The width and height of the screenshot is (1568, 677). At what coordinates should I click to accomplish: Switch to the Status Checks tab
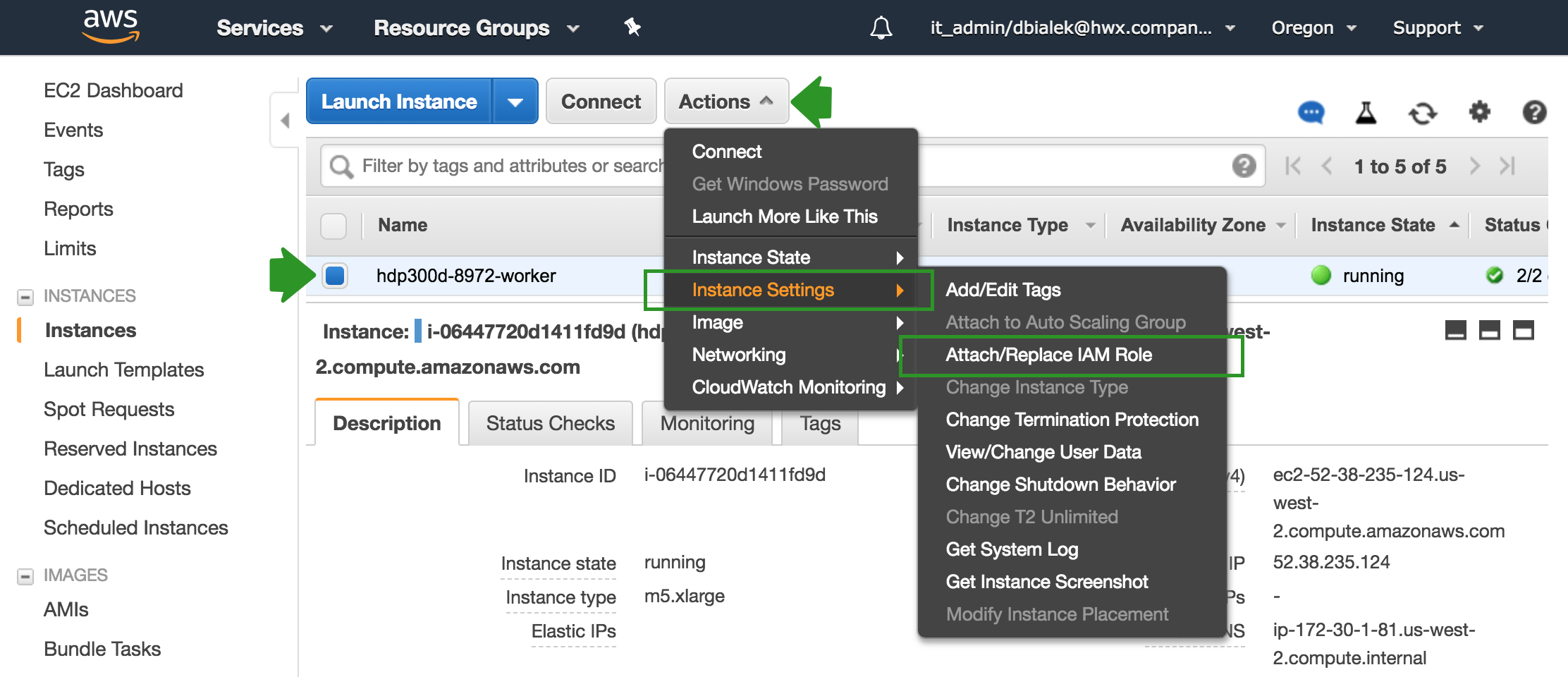tap(550, 423)
